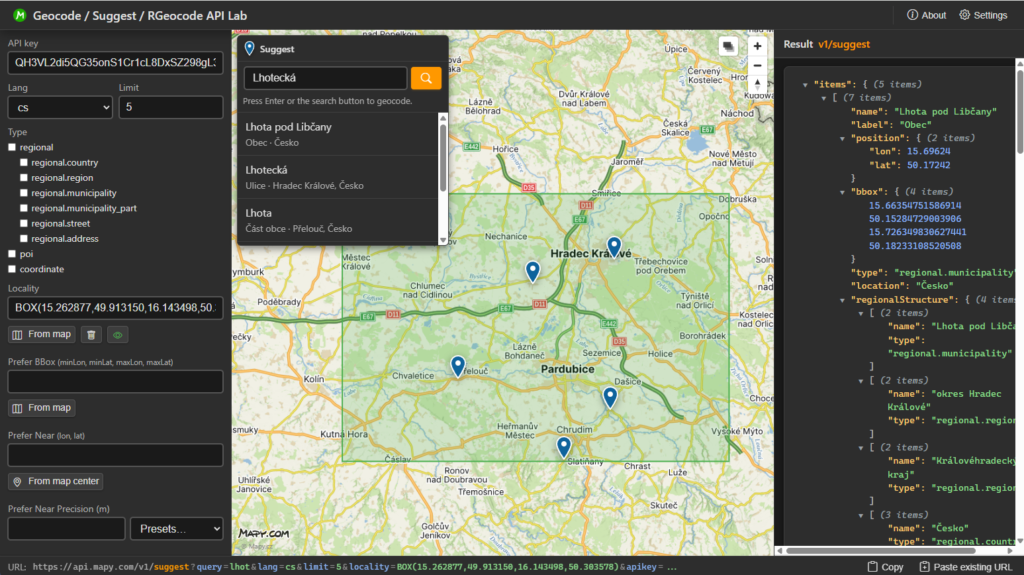Open Settings in the top bar

click(983, 15)
